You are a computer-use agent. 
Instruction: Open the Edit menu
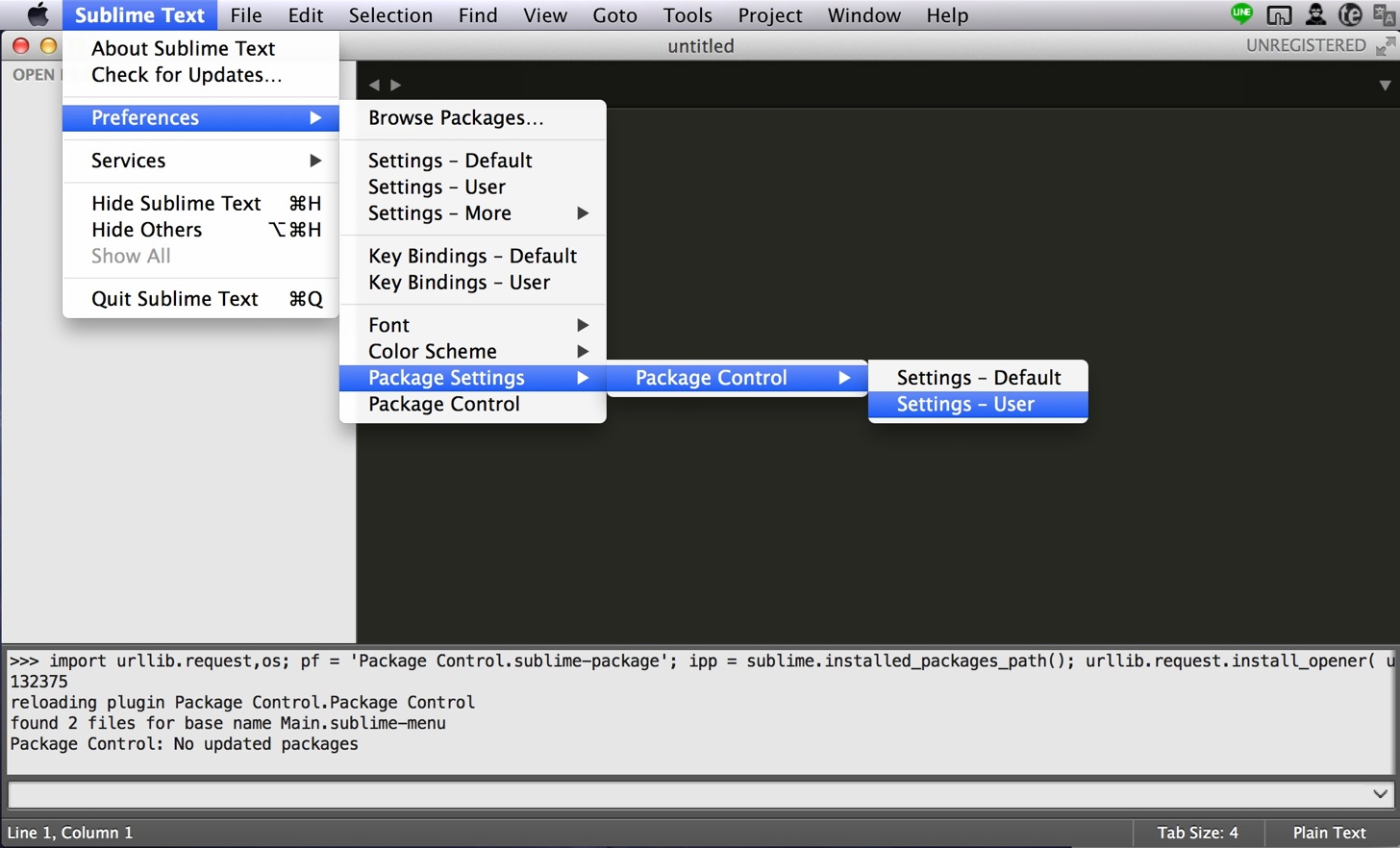(306, 15)
